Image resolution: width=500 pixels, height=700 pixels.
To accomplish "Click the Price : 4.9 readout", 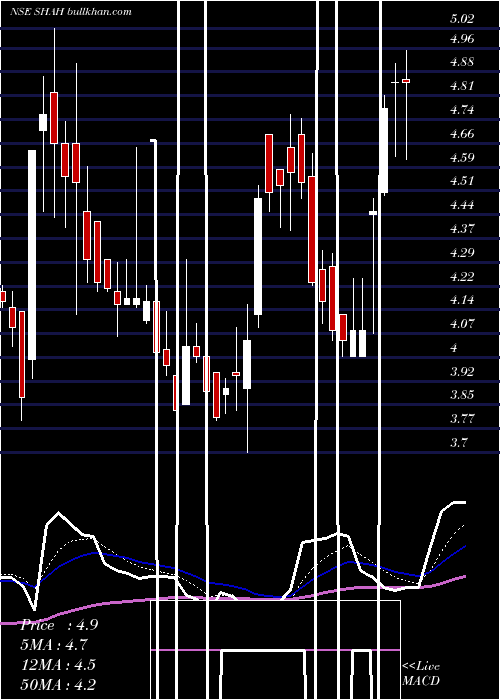I will (x=59, y=625).
